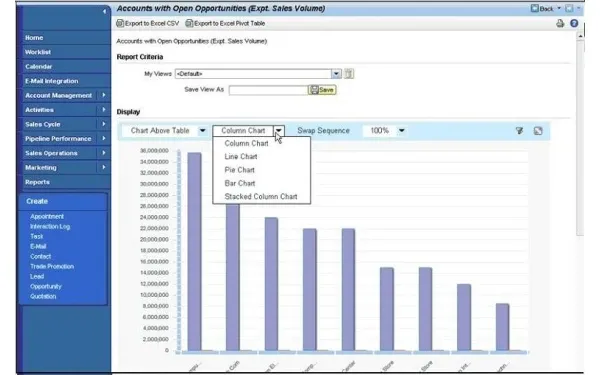
Task: Open Calendar in sidebar
Action: (x=38, y=67)
